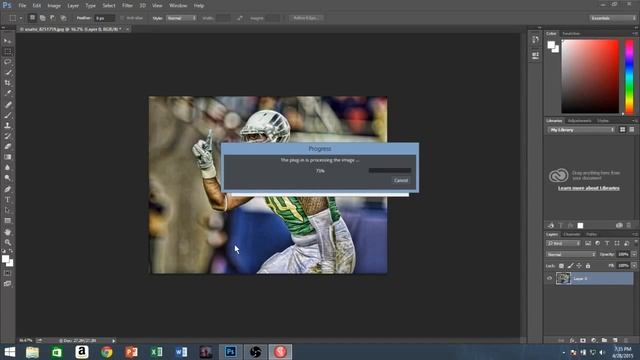Open the tool preset picker arrow
The image size is (640, 360).
click(20, 18)
